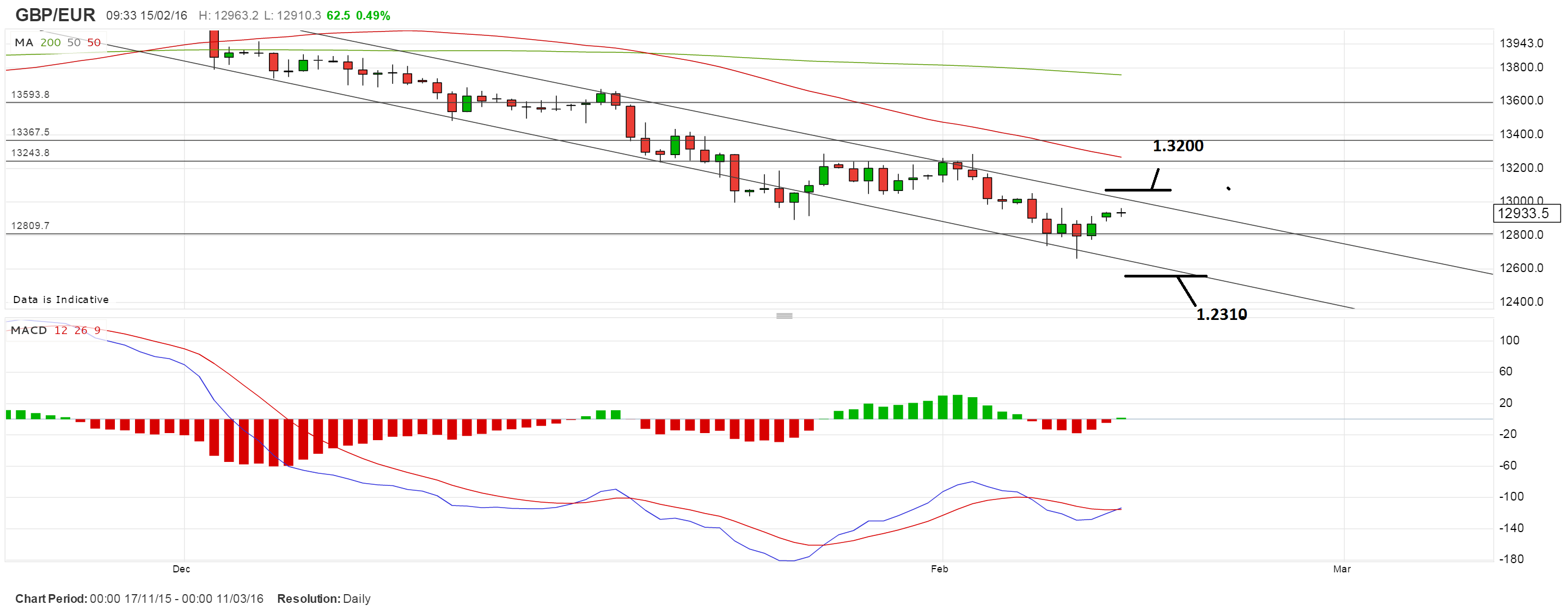Click the grey 50 MA setting
The width and height of the screenshot is (1568, 611).
(x=73, y=42)
